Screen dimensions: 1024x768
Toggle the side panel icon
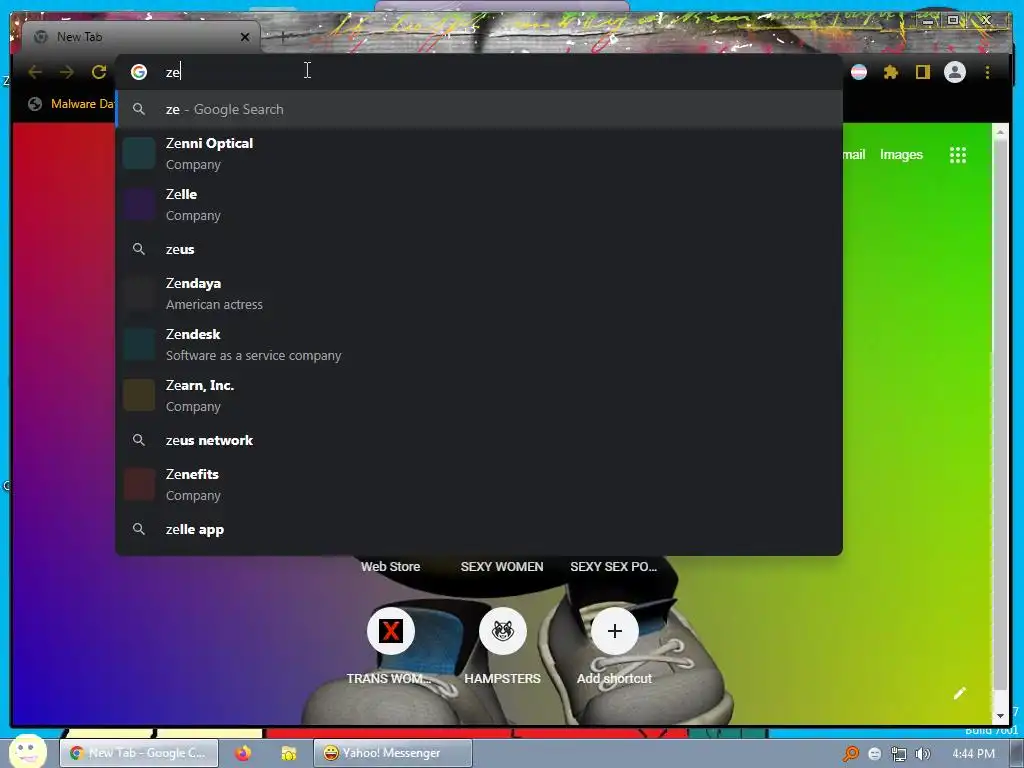pos(922,72)
